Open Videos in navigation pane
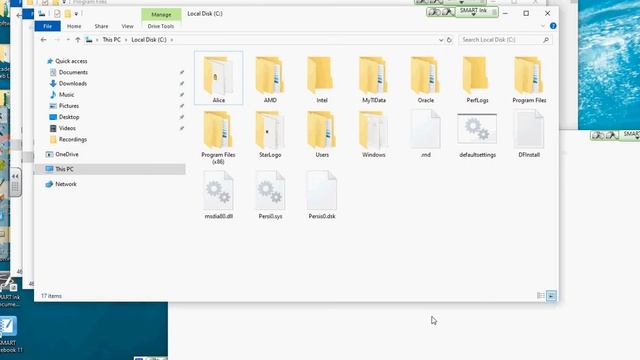This screenshot has width=640, height=360. coord(67,128)
